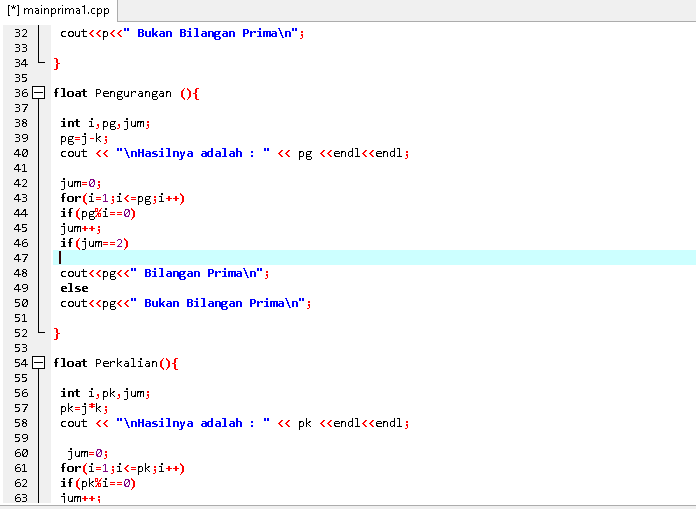The height and width of the screenshot is (509, 696).
Task: Click the 'if(jum==2)' condition
Action: (95, 243)
